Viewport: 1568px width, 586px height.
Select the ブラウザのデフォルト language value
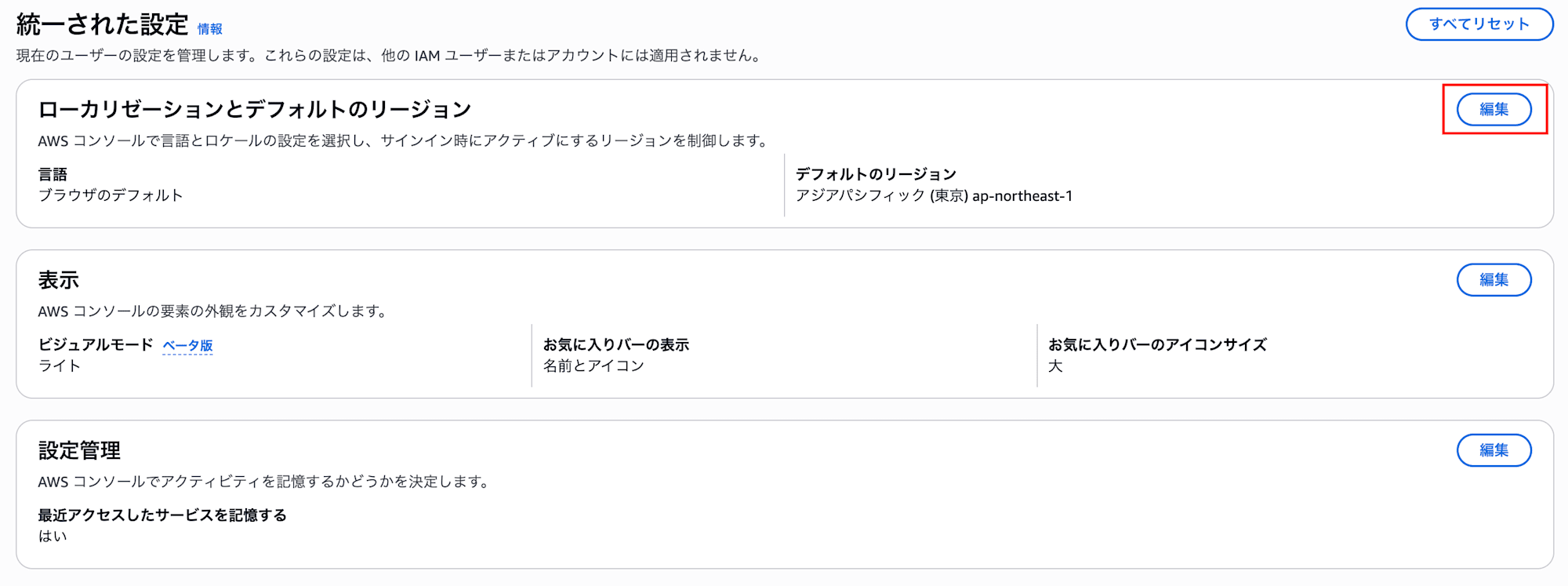click(111, 195)
